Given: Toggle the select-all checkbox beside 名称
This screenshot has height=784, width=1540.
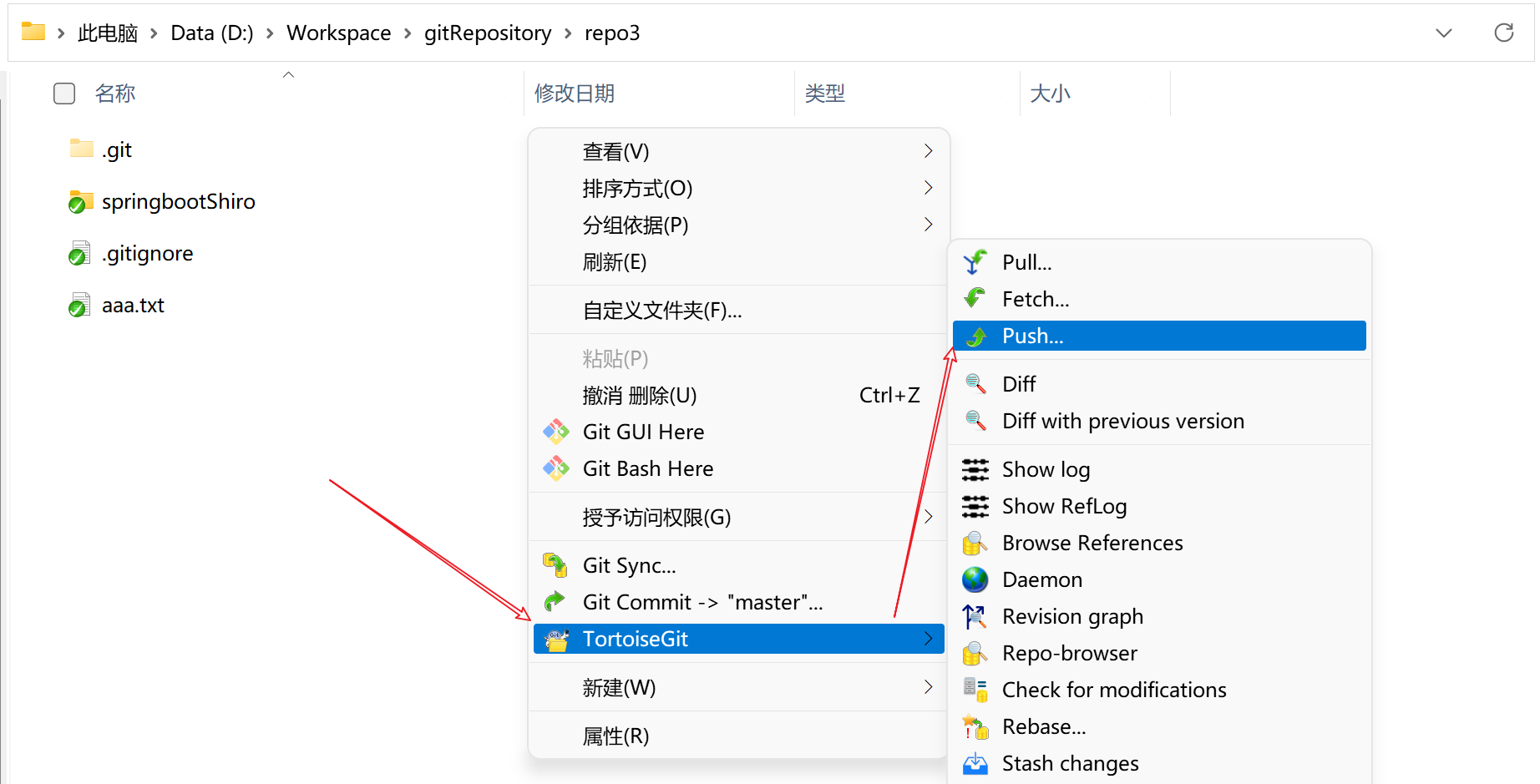Looking at the screenshot, I should click(x=64, y=94).
